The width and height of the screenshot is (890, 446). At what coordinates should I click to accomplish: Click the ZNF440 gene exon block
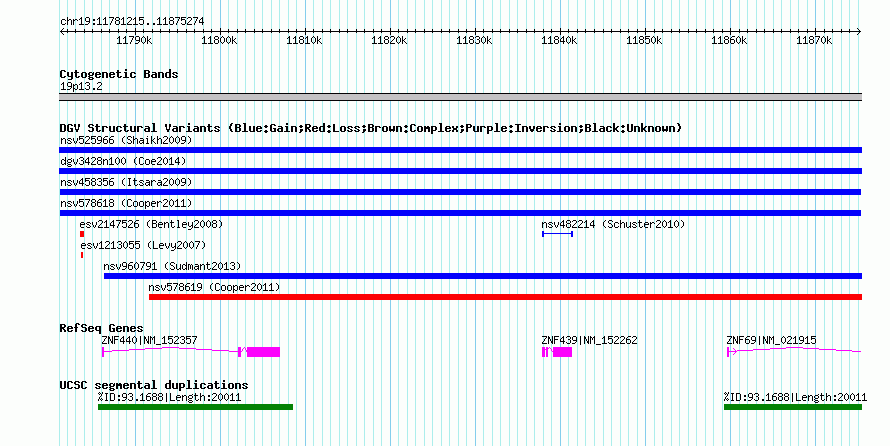pos(263,352)
